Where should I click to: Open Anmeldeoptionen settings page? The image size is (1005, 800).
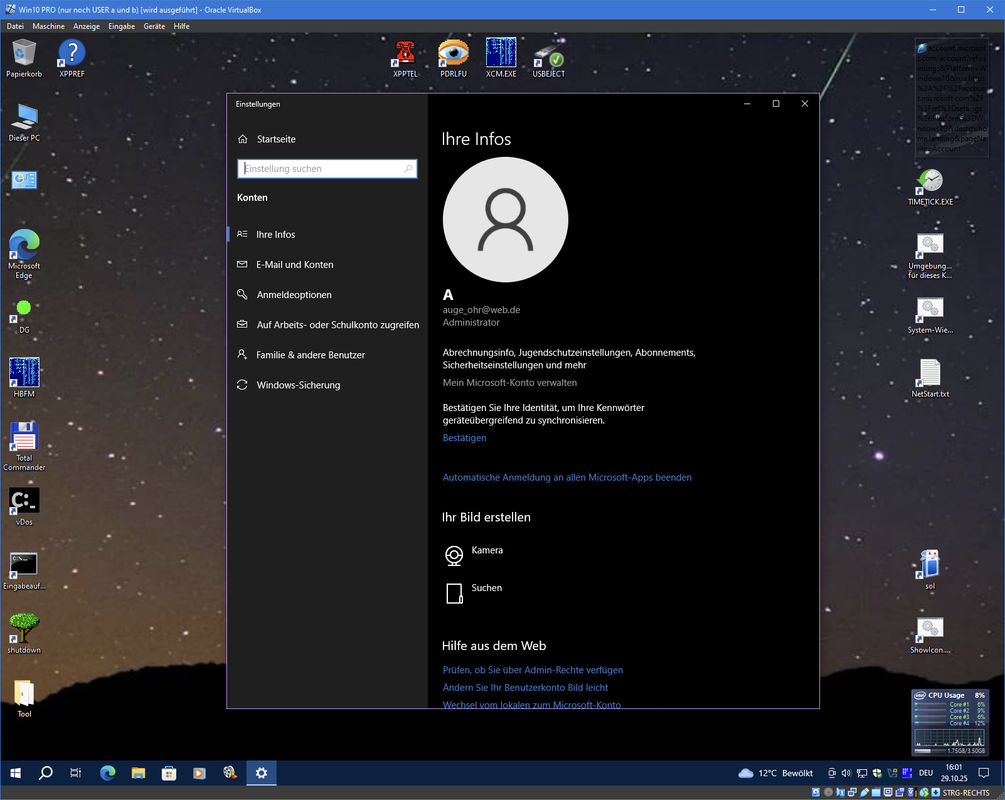click(327, 295)
